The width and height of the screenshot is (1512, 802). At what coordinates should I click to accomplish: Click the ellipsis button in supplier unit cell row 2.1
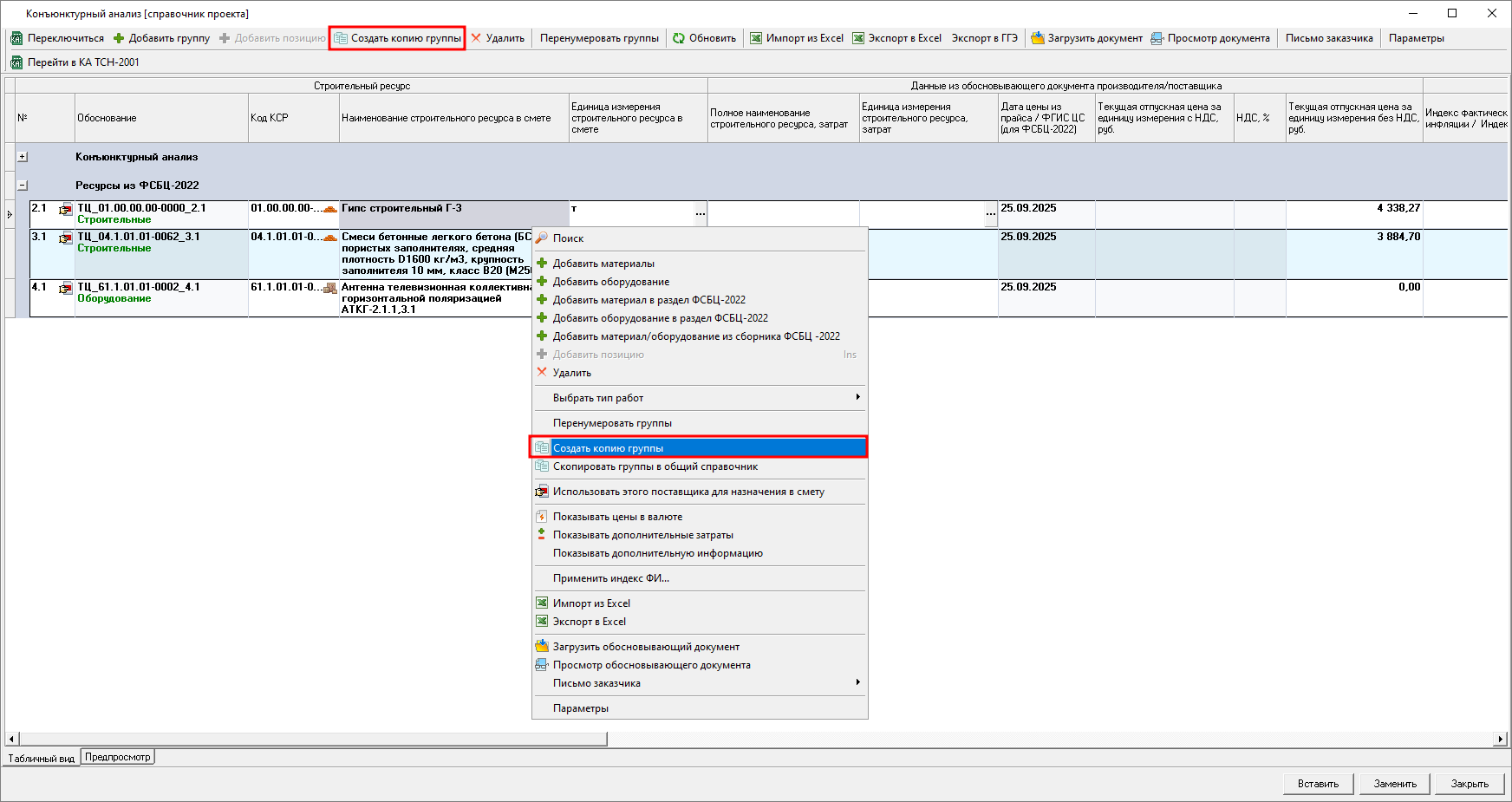991,214
